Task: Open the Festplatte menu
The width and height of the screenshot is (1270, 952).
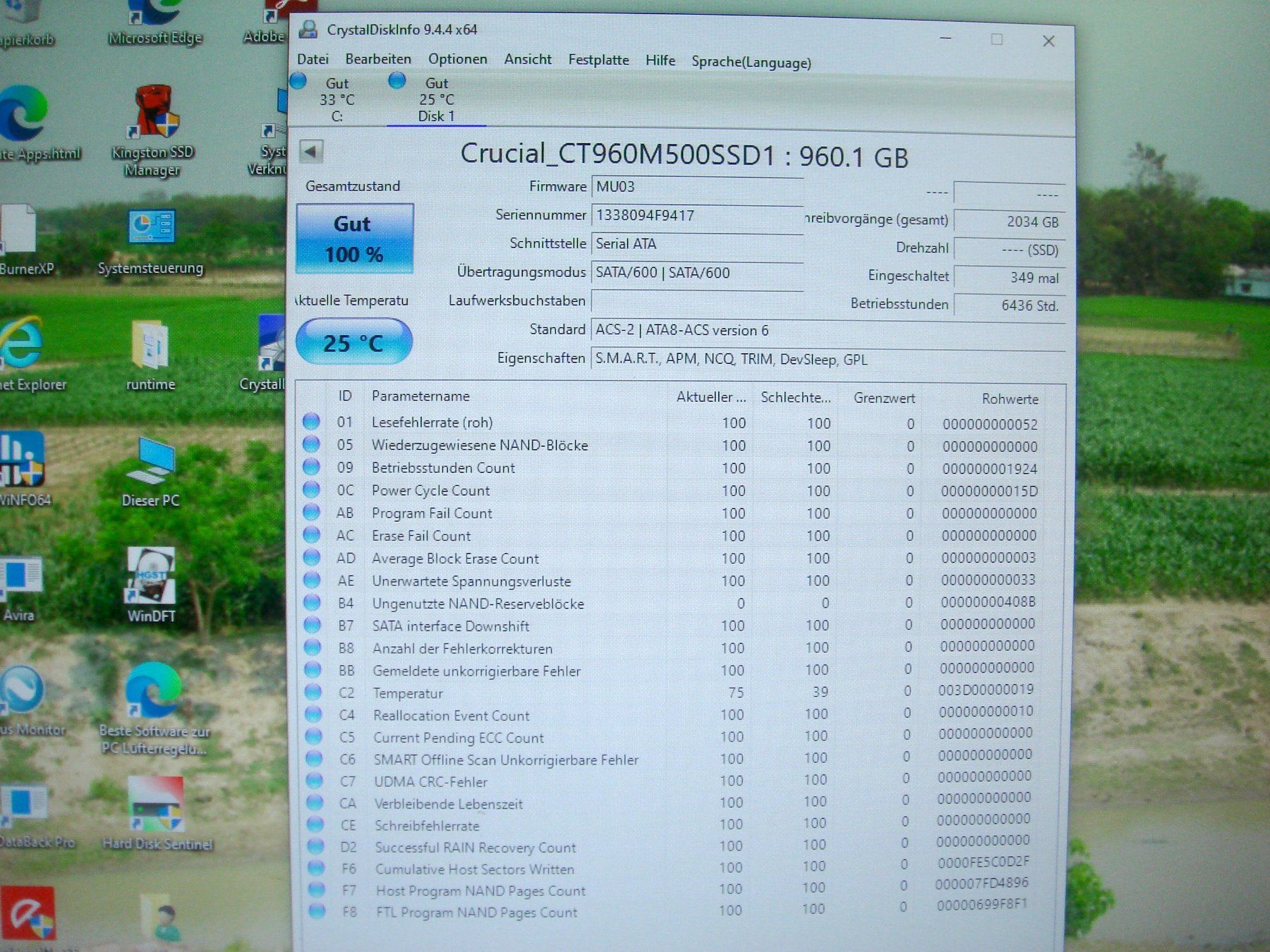Action: click(x=598, y=61)
